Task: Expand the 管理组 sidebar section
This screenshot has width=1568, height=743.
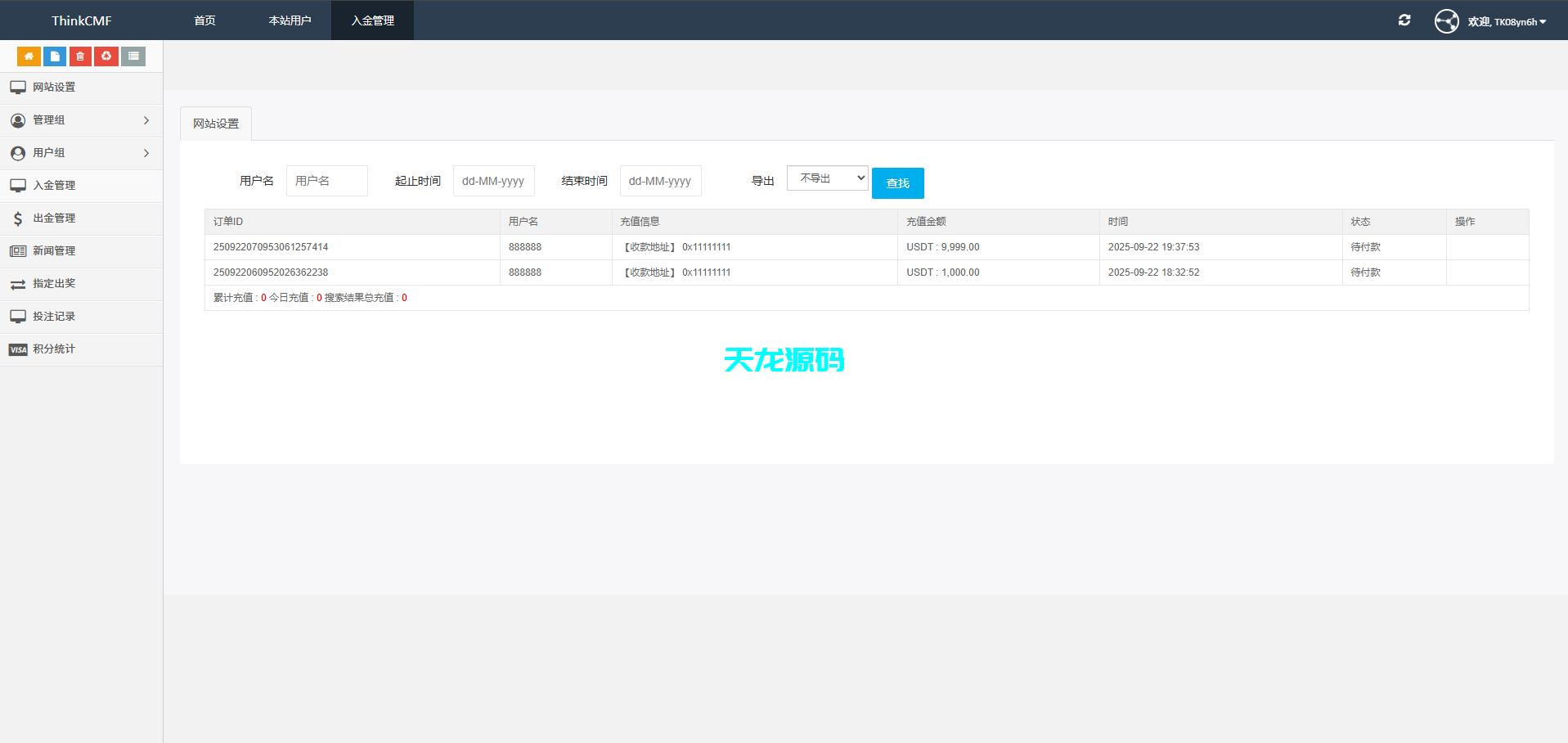Action: click(47, 119)
